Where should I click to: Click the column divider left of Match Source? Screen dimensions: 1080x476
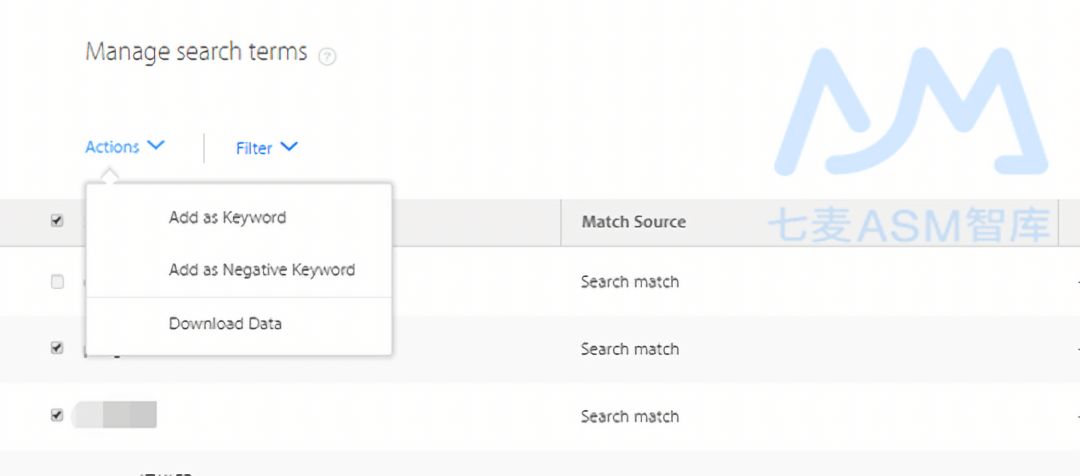[561, 223]
